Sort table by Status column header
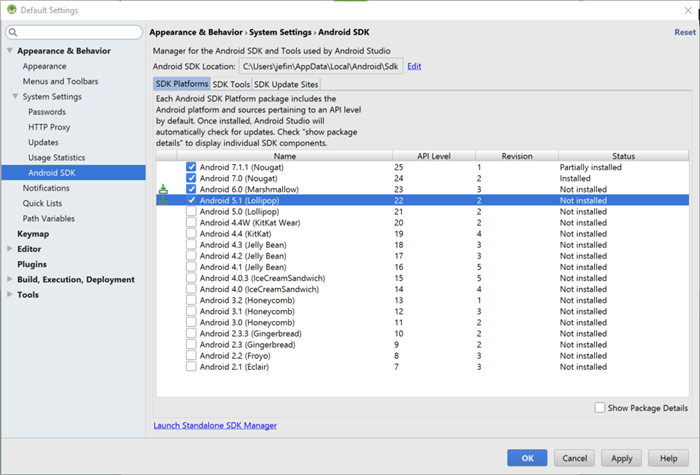Viewport: 700px width, 475px height. click(x=623, y=156)
